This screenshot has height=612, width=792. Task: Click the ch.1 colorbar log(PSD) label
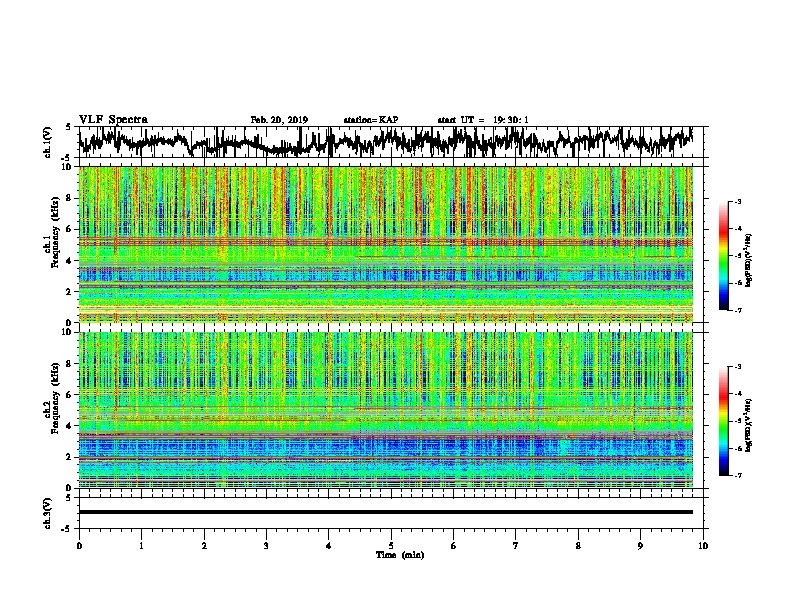click(x=749, y=261)
